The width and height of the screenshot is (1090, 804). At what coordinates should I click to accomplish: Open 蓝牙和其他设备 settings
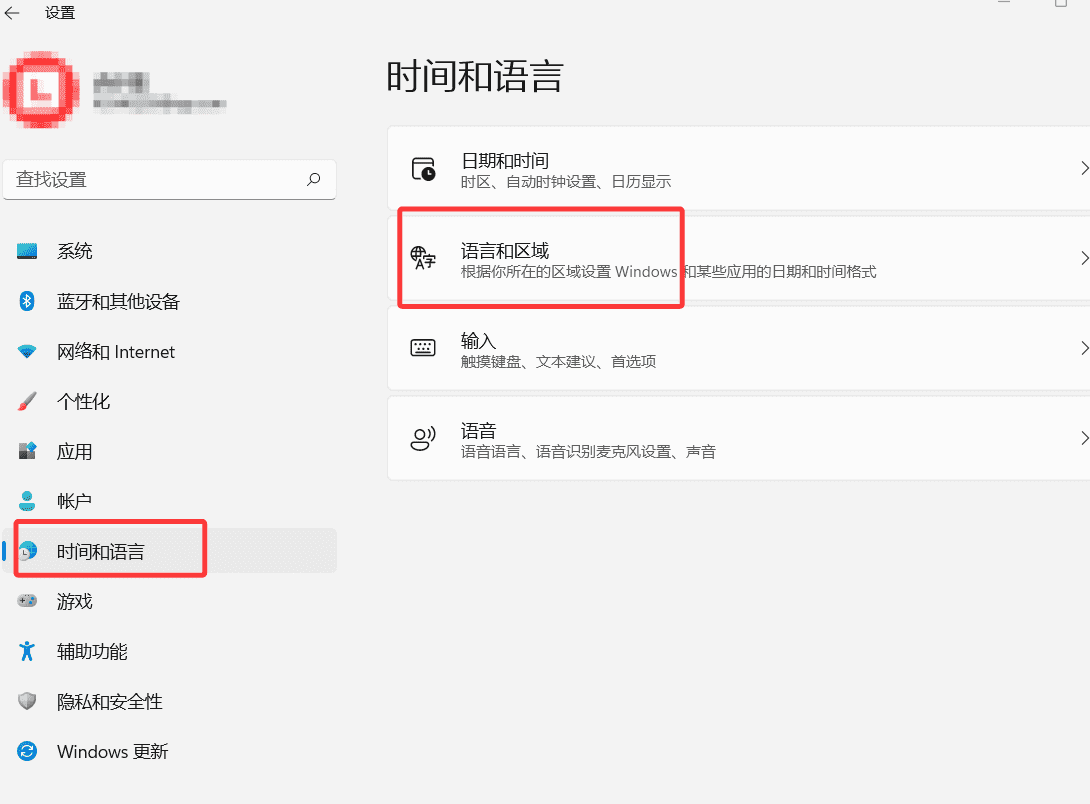click(x=170, y=301)
